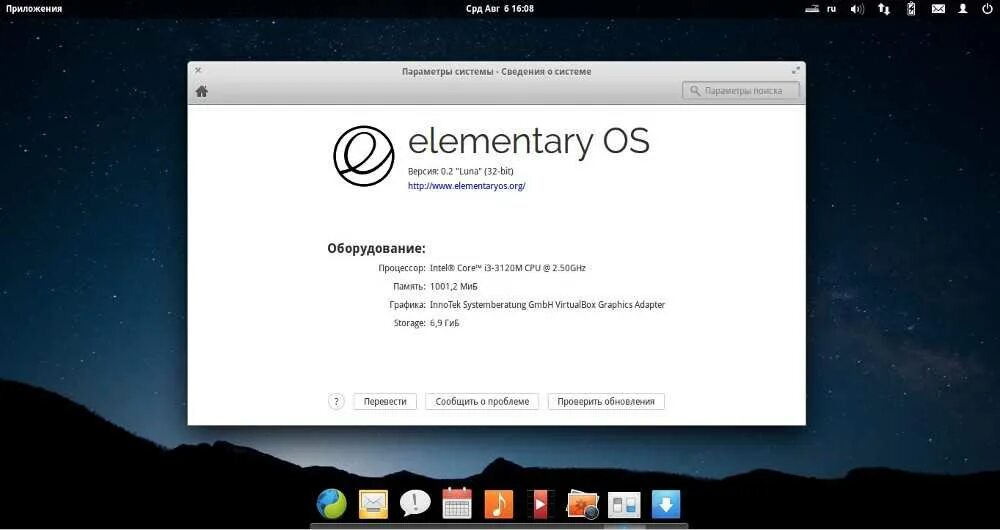Launch the Mail envelope app from dock

click(x=373, y=504)
